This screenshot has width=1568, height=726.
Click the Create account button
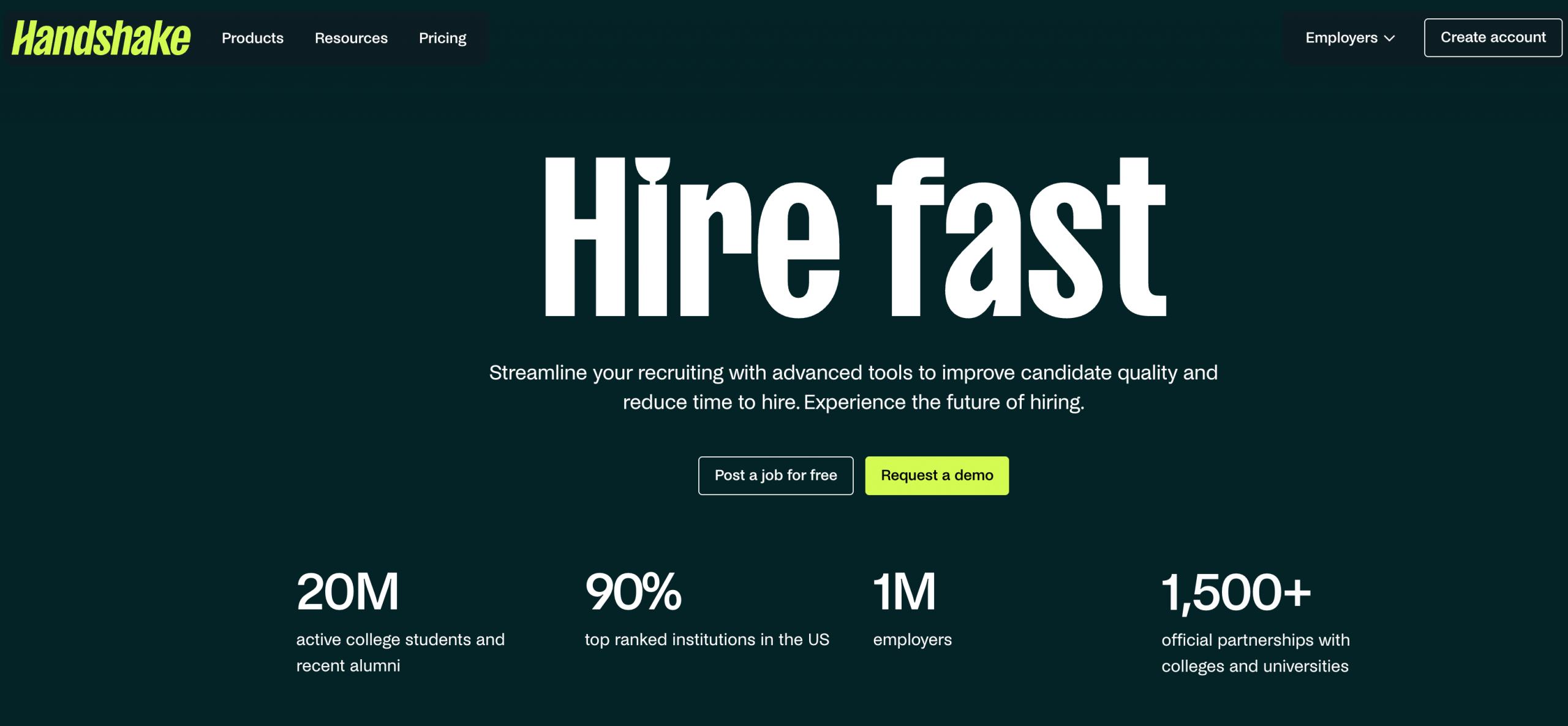pos(1493,37)
